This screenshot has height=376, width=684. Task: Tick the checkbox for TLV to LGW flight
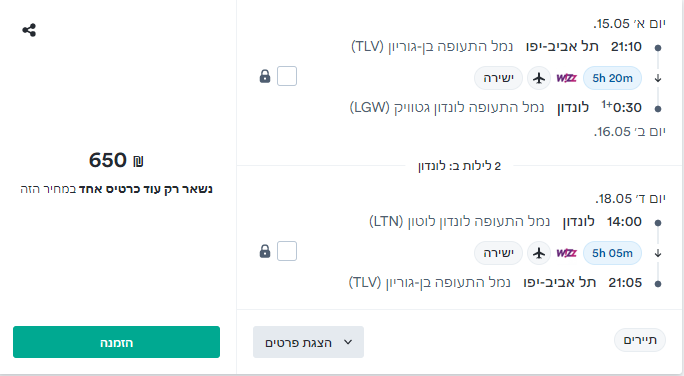point(287,76)
